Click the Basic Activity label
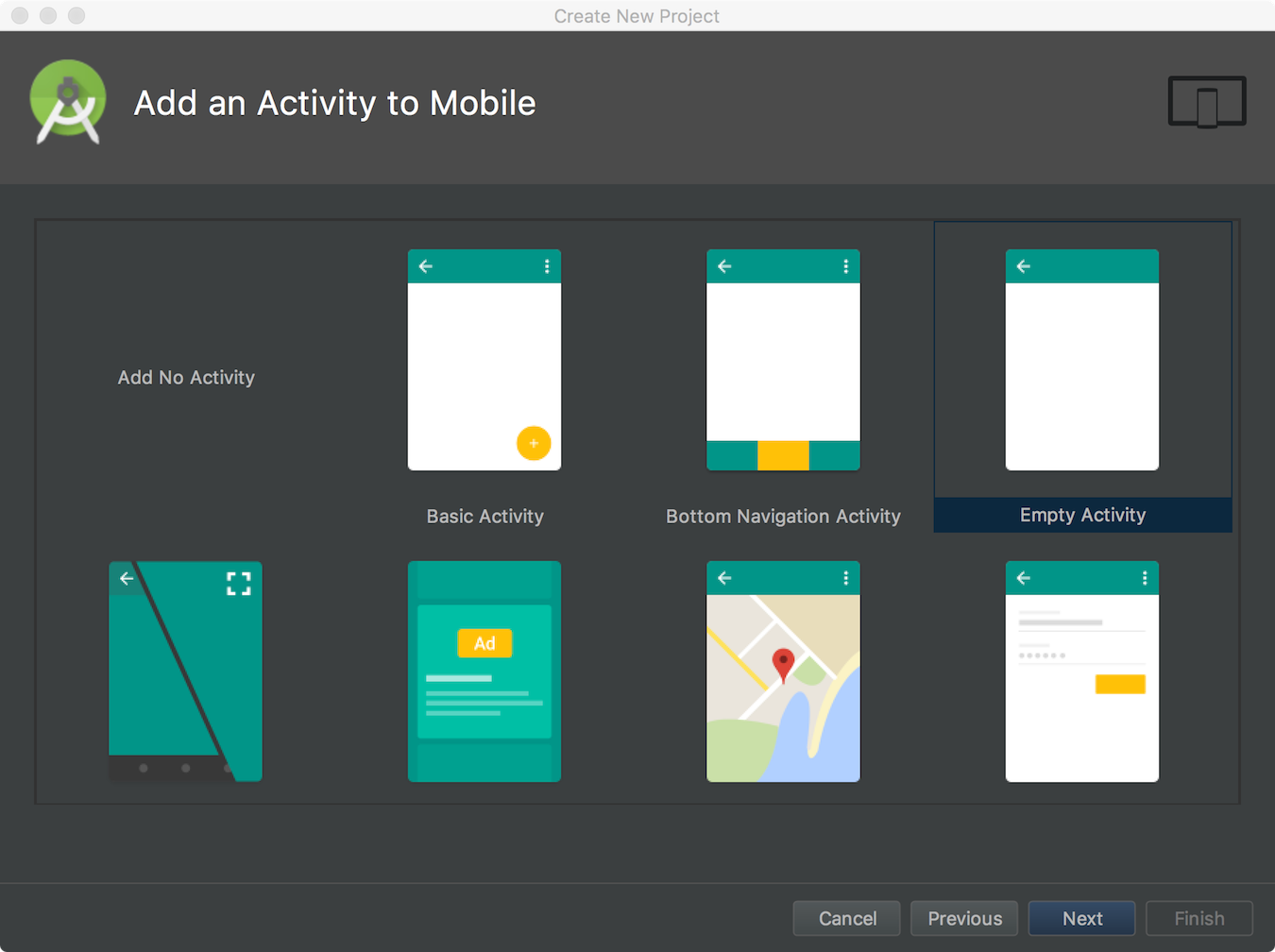Image resolution: width=1275 pixels, height=952 pixels. [x=484, y=517]
